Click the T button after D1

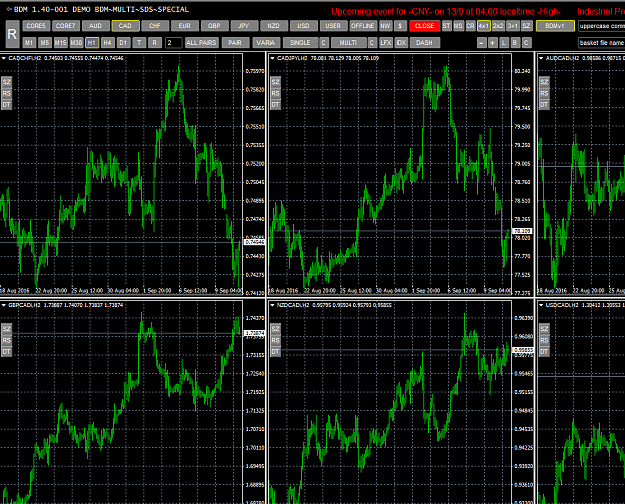tap(139, 43)
